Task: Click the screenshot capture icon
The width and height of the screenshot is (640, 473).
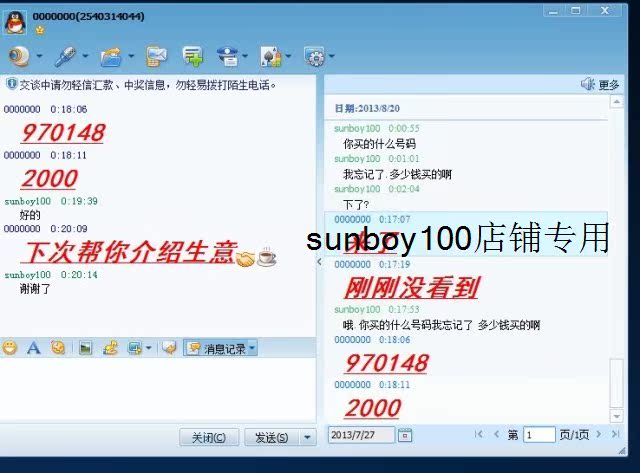Action: 133,348
